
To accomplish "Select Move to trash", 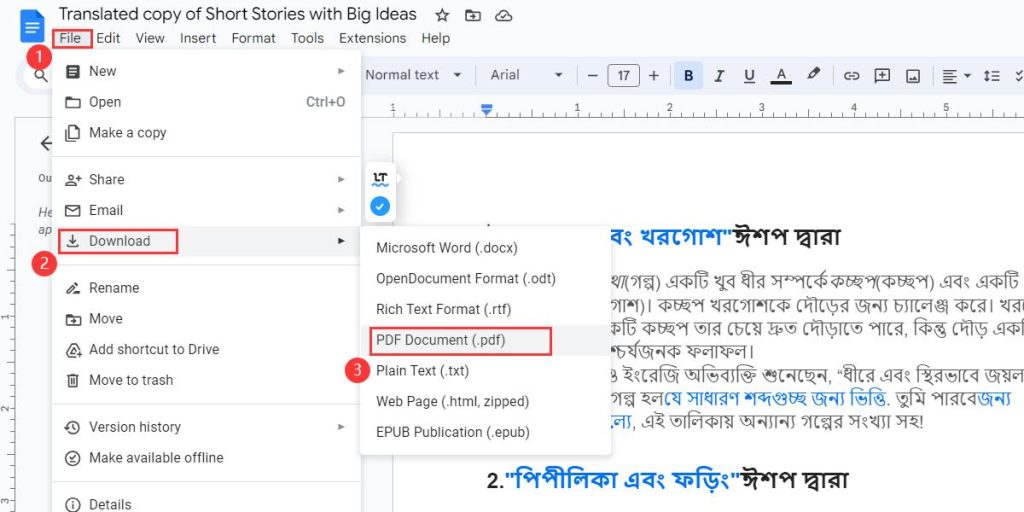I will click(x=206, y=380).
